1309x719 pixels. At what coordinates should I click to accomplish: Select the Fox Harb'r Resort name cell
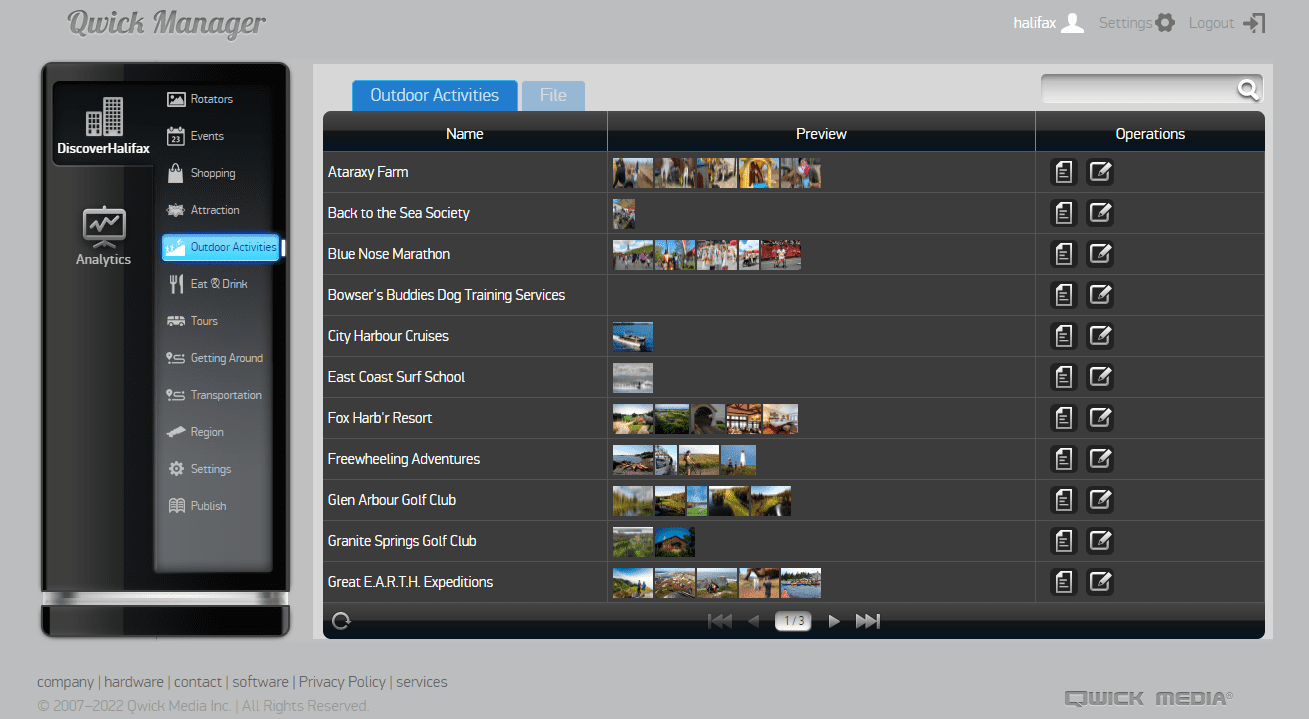pos(465,418)
